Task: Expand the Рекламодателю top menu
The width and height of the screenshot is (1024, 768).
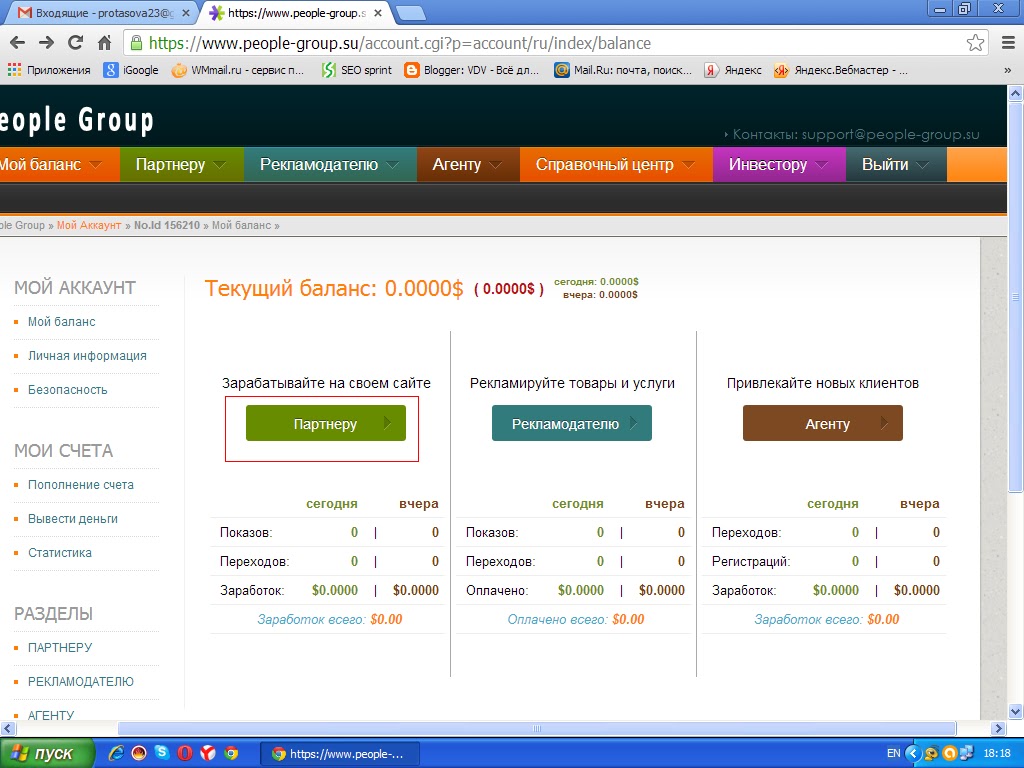Action: 330,165
